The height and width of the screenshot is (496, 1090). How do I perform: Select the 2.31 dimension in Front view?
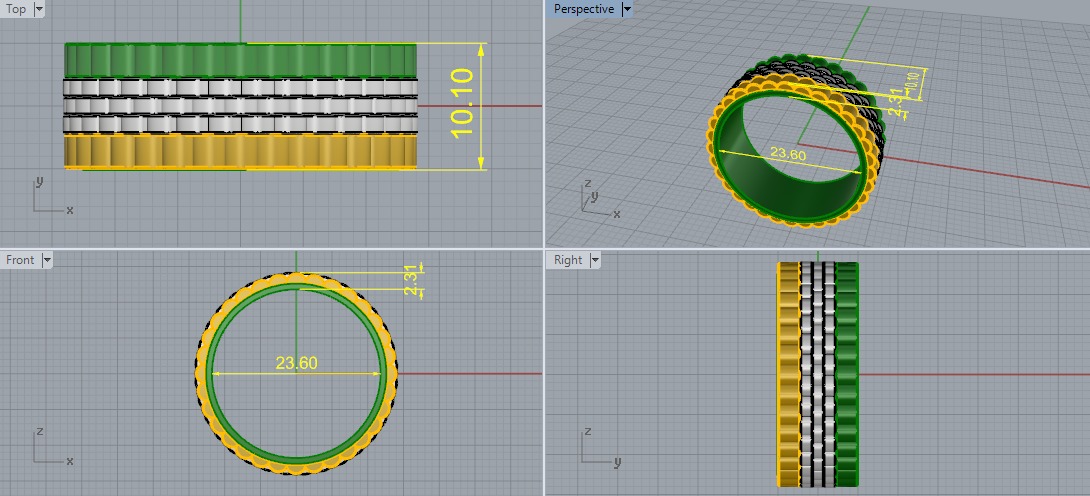(x=413, y=281)
